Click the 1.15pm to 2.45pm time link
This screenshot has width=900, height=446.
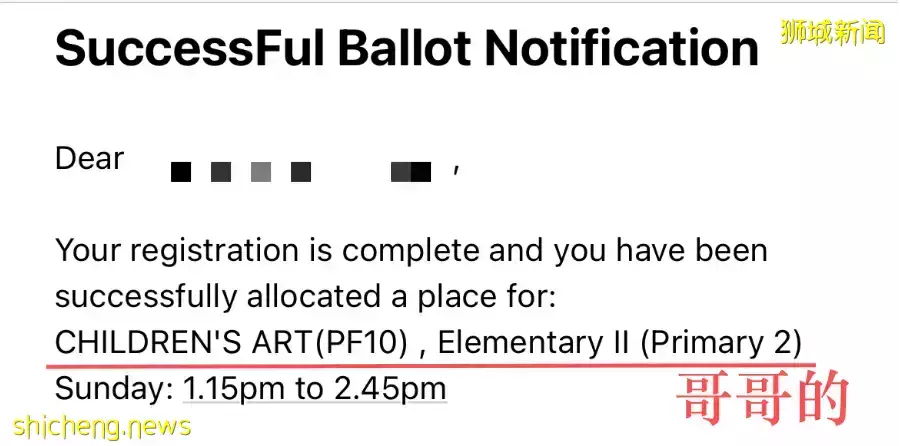[x=315, y=389]
